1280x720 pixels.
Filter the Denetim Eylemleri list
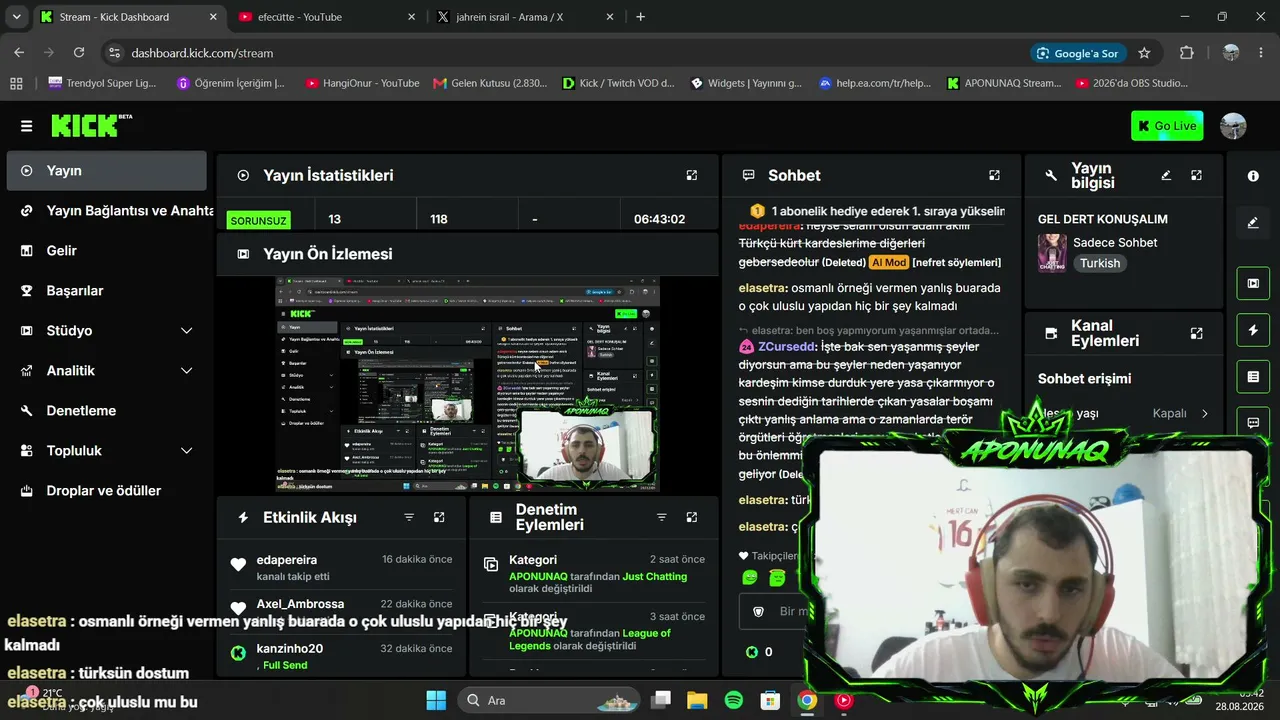click(661, 517)
